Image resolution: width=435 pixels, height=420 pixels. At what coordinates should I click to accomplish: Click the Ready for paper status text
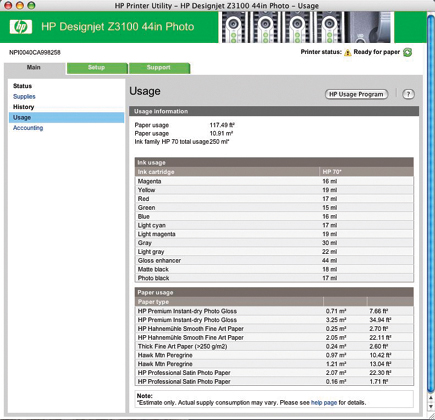click(x=377, y=52)
